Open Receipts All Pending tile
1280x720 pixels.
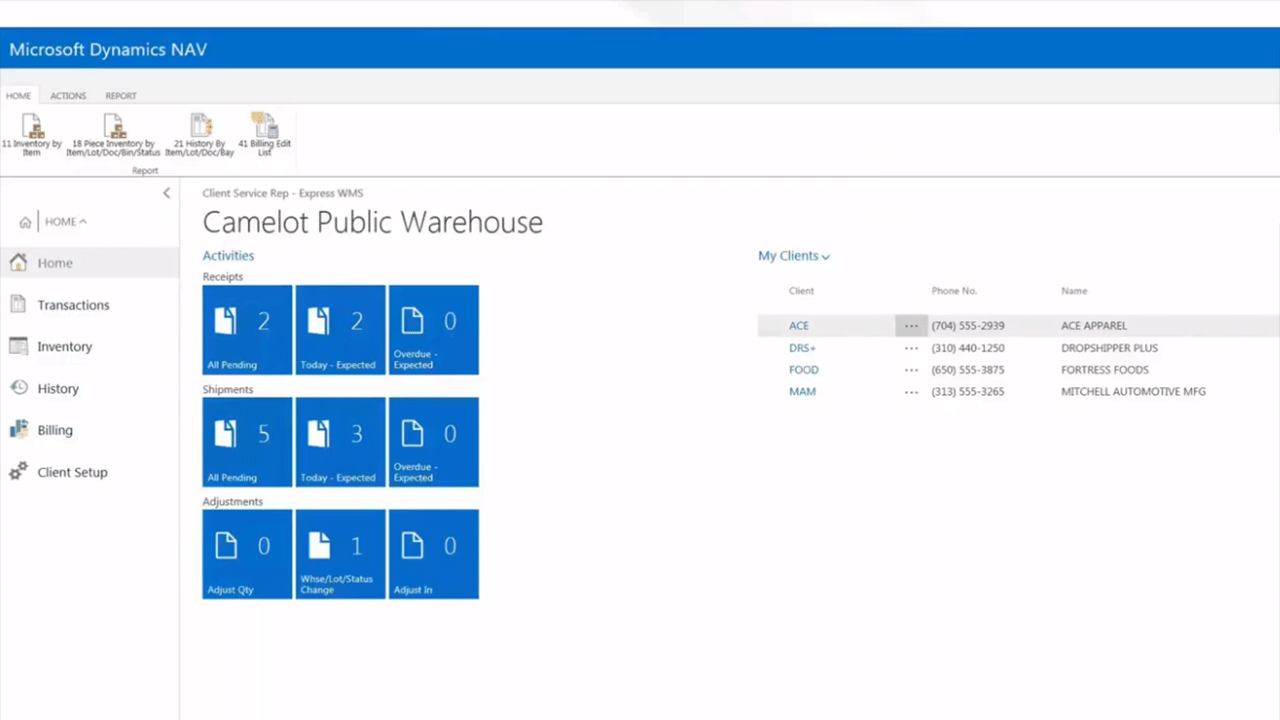(247, 330)
